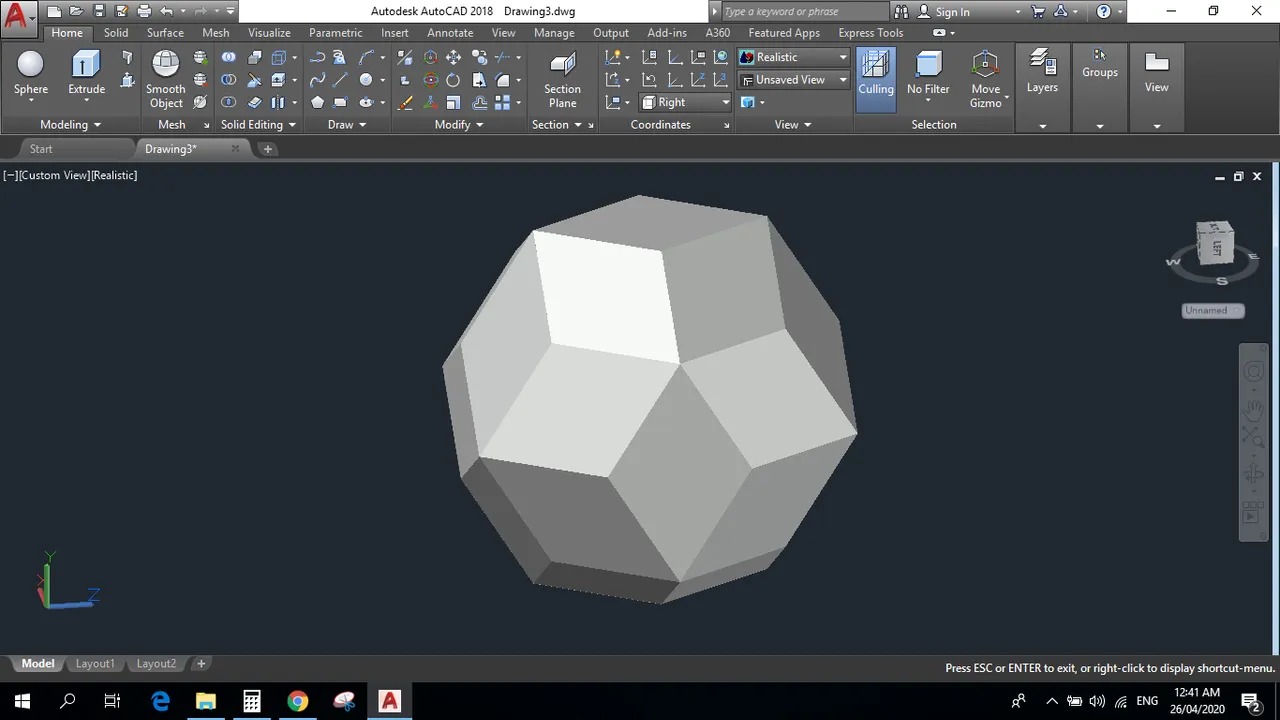This screenshot has height=720, width=1280.
Task: Select the Polyline draw tool
Action: pyautogui.click(x=317, y=58)
